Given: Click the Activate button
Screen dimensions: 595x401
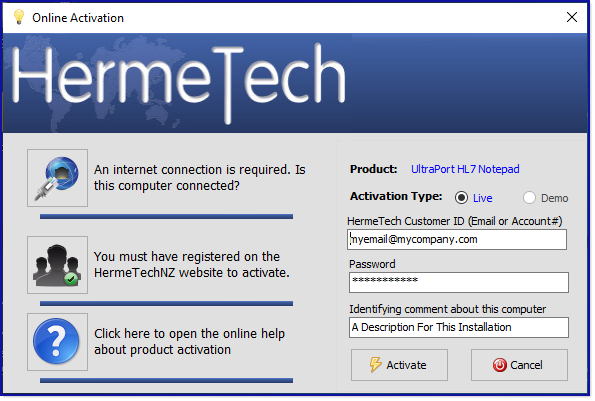Looking at the screenshot, I should point(399,365).
